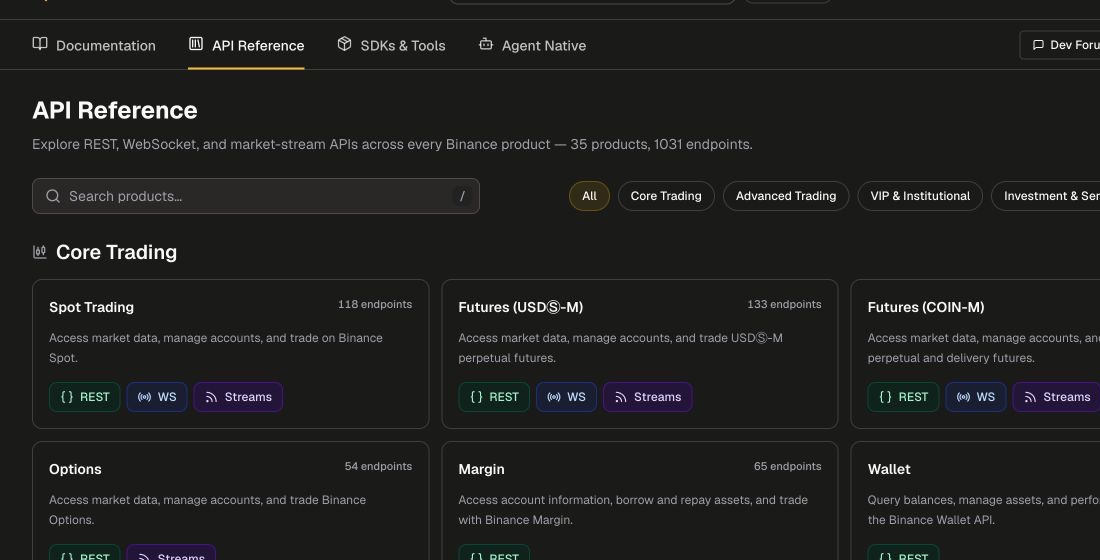The image size is (1100, 560).
Task: Click the slash shortcut hint in search
Action: 462,196
